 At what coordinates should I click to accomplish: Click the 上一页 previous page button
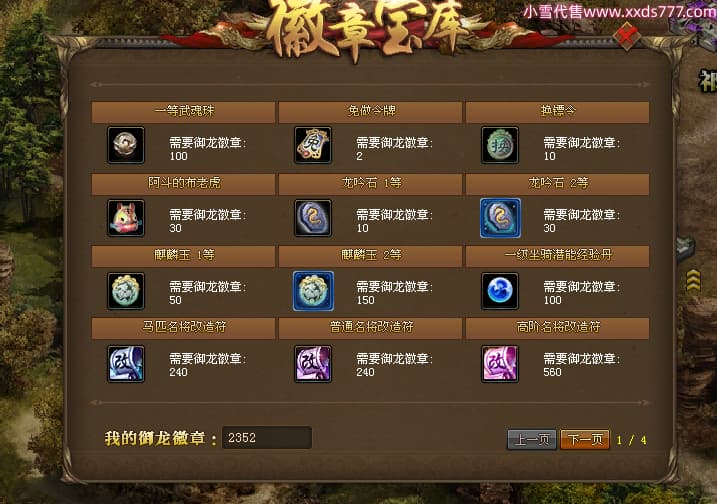coord(532,440)
